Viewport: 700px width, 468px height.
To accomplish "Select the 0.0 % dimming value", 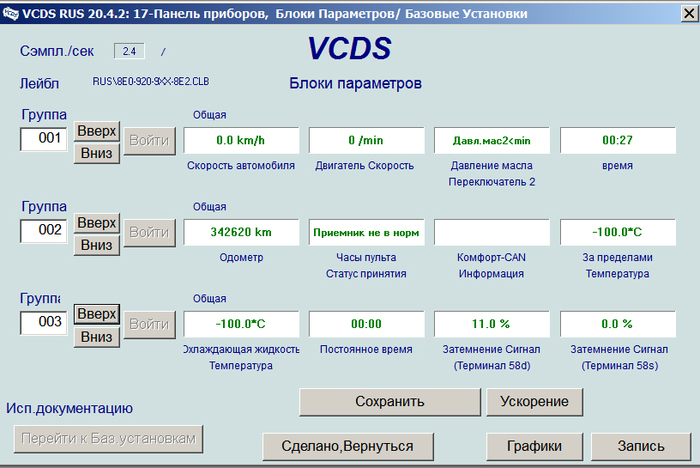I will (x=618, y=324).
